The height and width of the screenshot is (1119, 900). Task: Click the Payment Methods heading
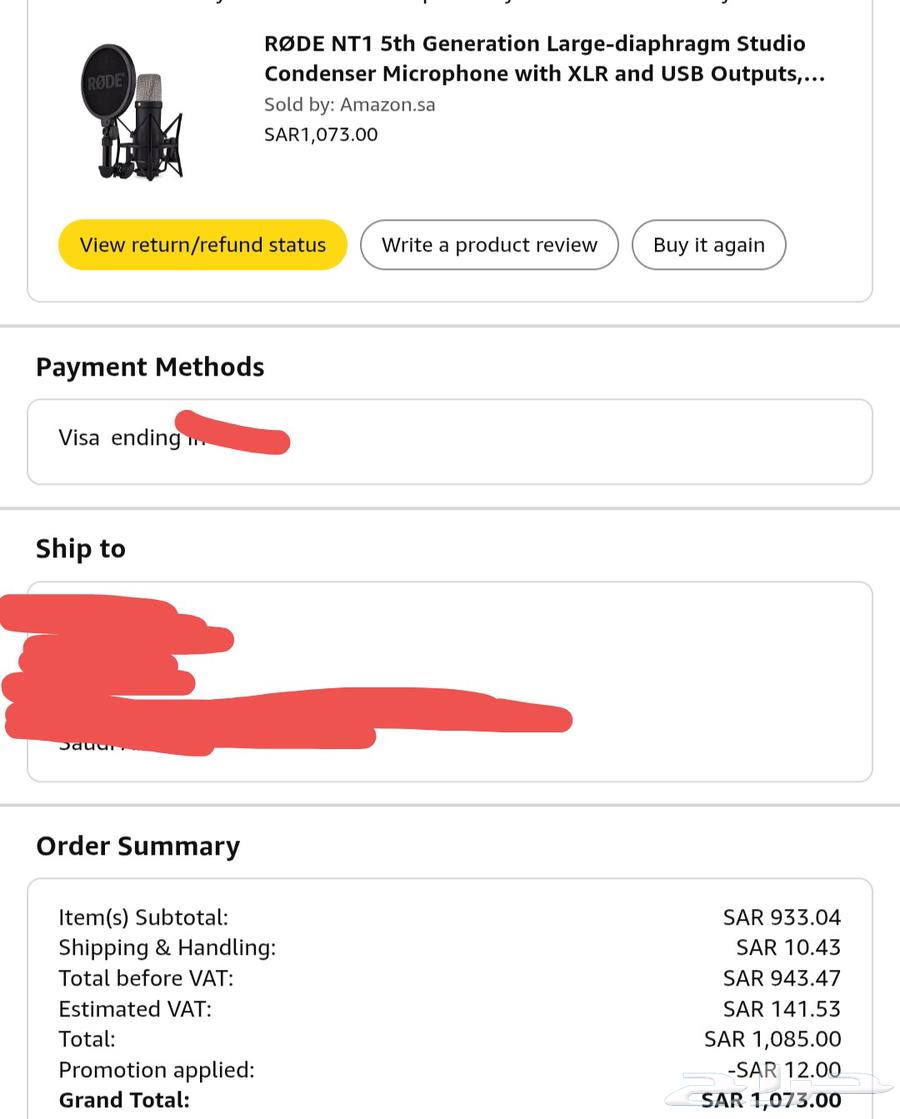150,367
